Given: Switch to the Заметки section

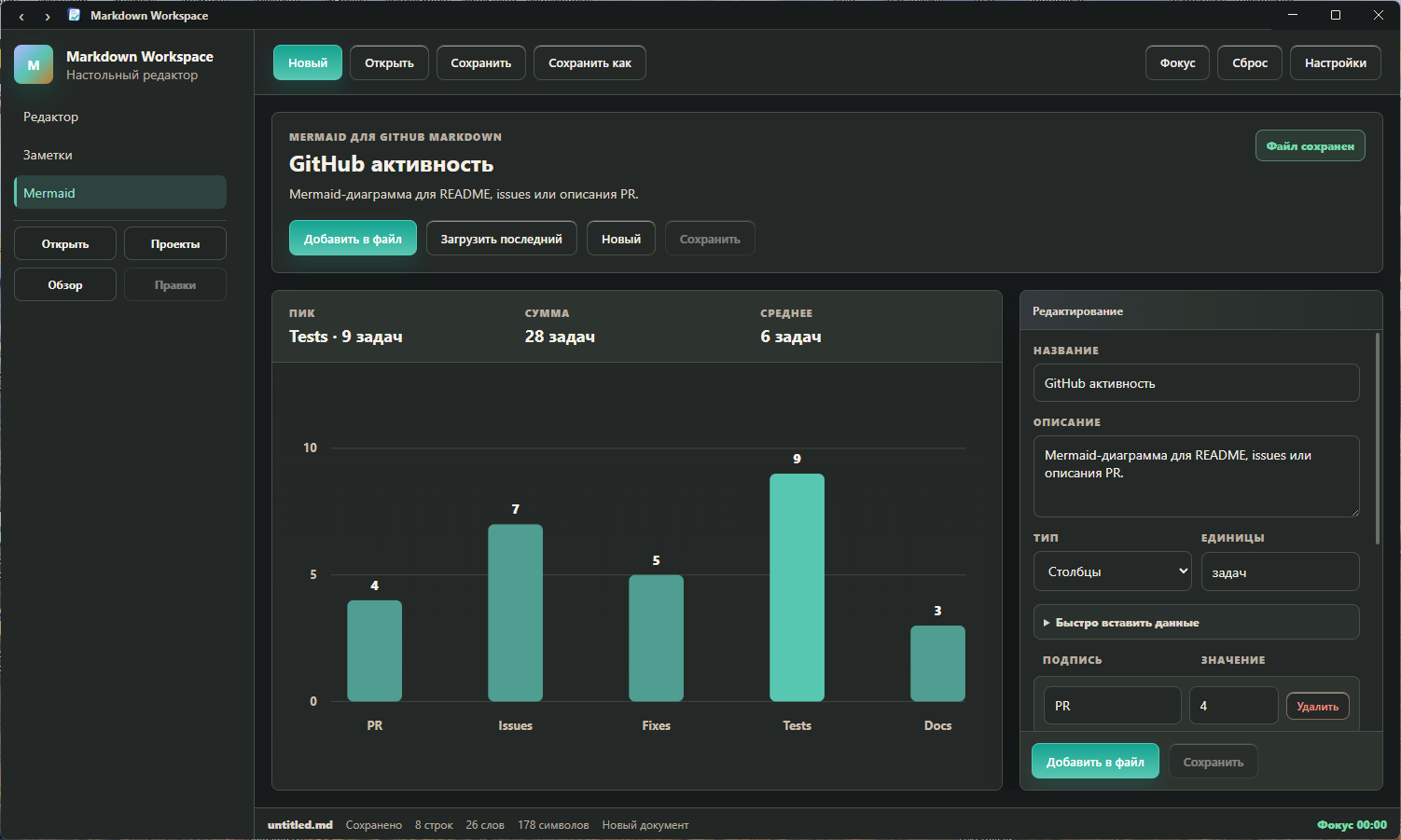Looking at the screenshot, I should [120, 155].
